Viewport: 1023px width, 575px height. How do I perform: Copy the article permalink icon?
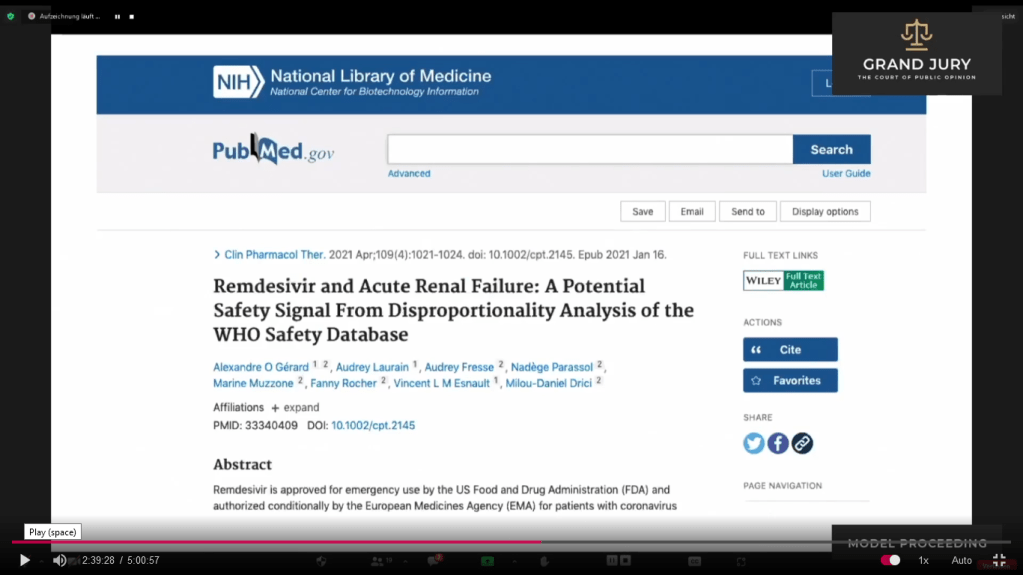tap(802, 443)
